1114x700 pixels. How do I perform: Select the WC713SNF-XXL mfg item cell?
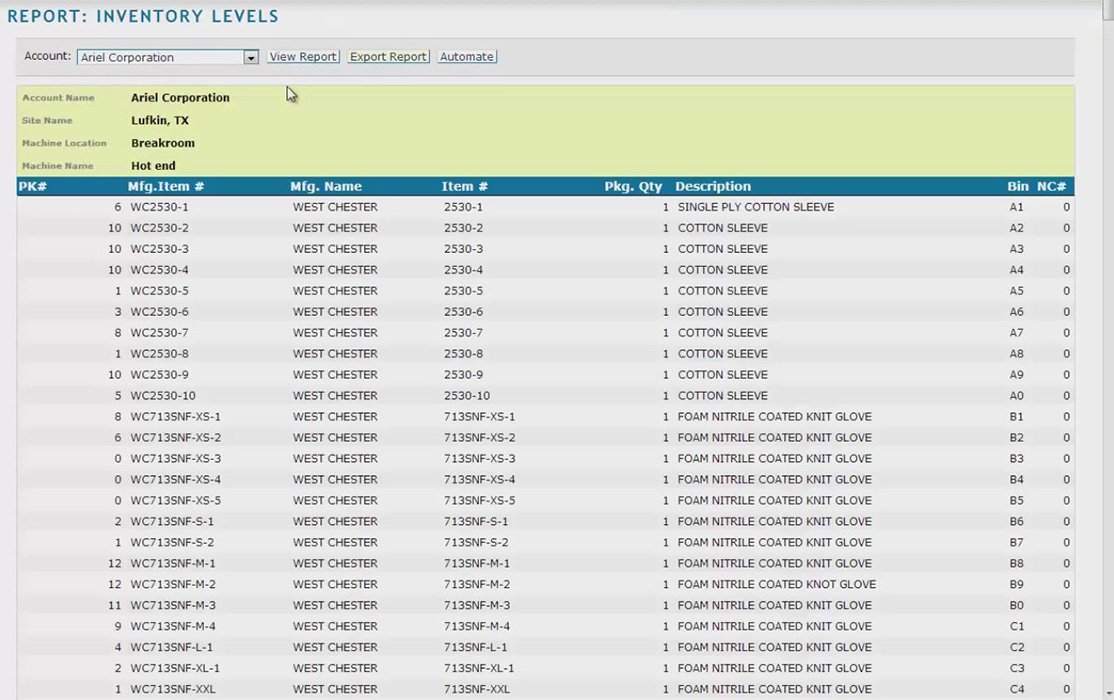173,689
